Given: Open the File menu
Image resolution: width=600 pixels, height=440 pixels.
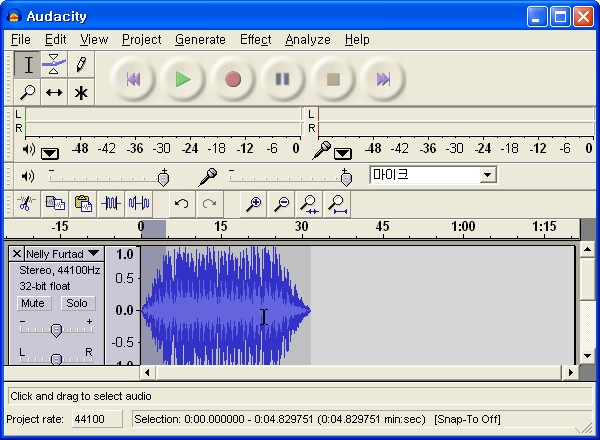Looking at the screenshot, I should point(21,39).
